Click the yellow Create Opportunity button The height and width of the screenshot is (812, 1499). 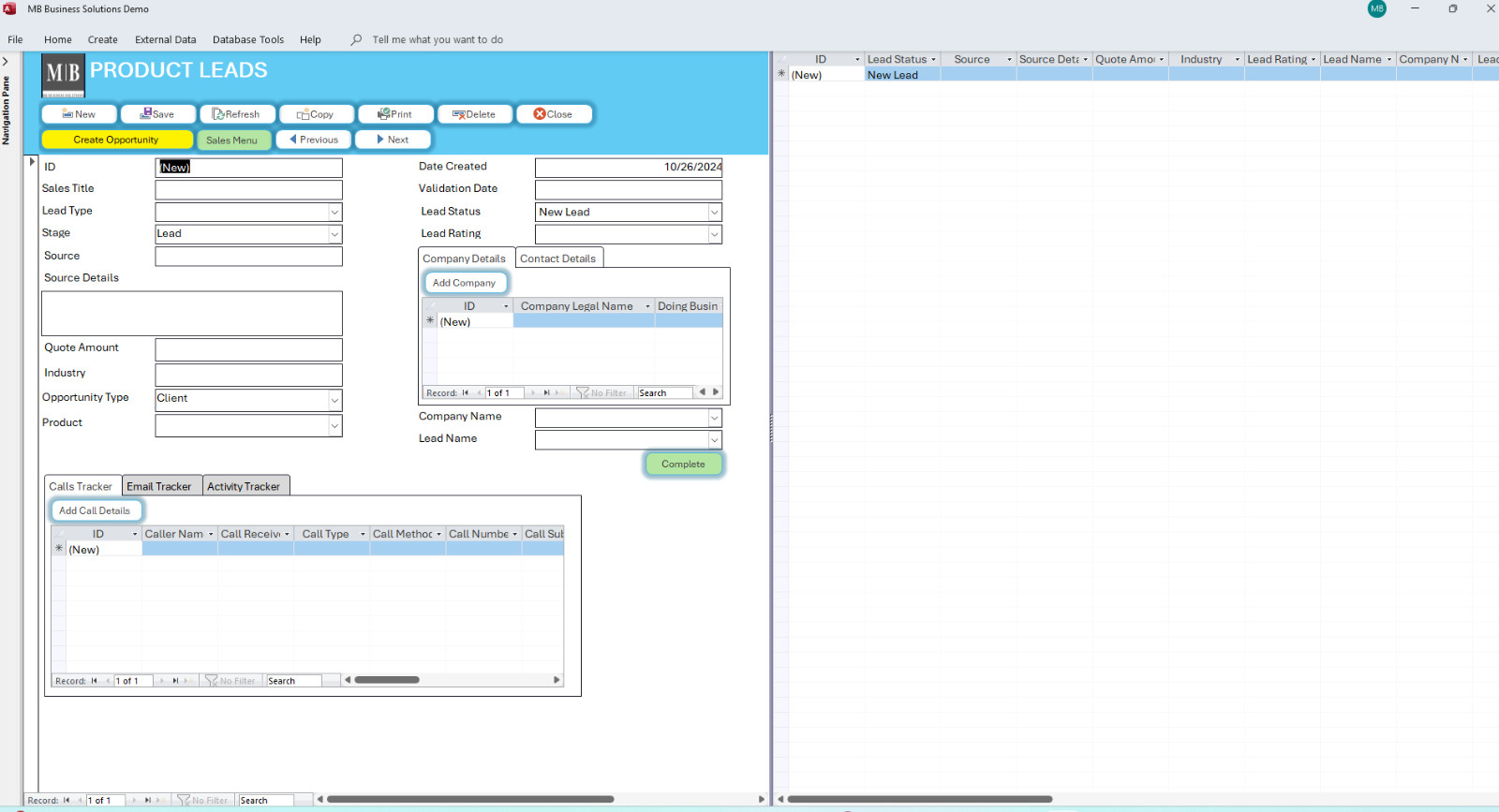pyautogui.click(x=117, y=140)
